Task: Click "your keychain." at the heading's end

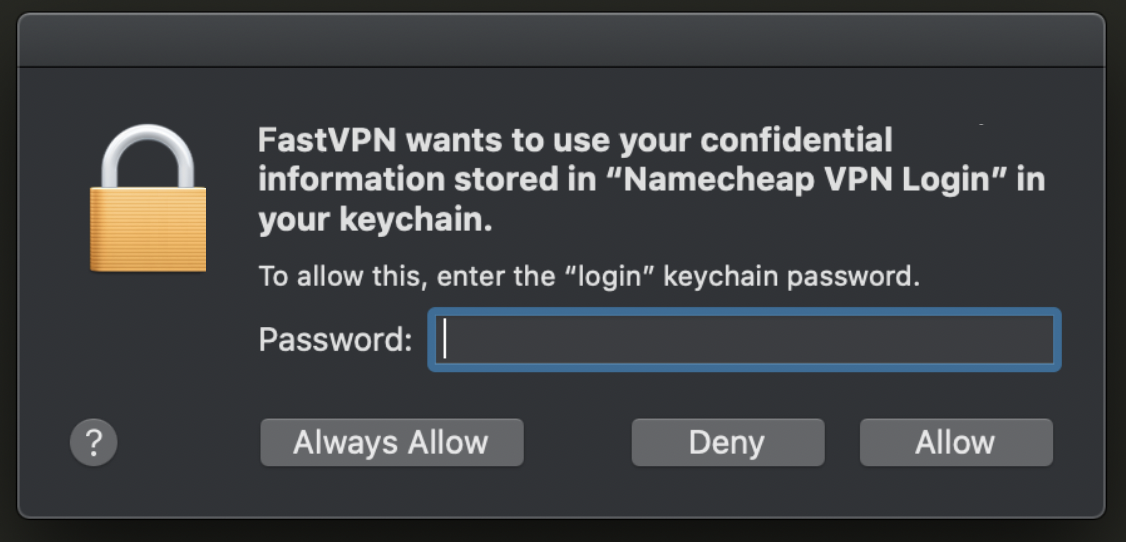Action: (x=375, y=220)
